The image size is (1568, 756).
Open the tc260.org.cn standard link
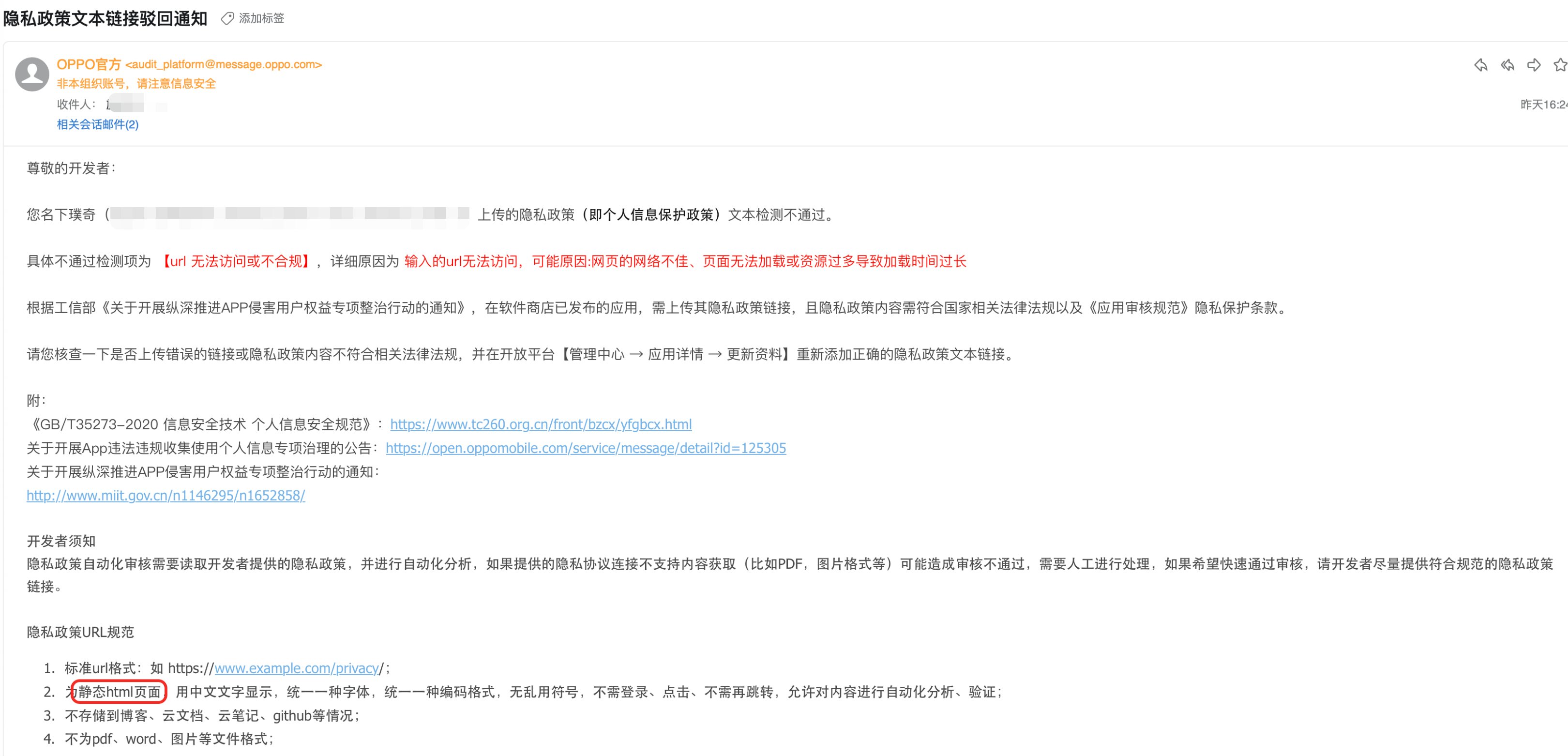point(541,424)
